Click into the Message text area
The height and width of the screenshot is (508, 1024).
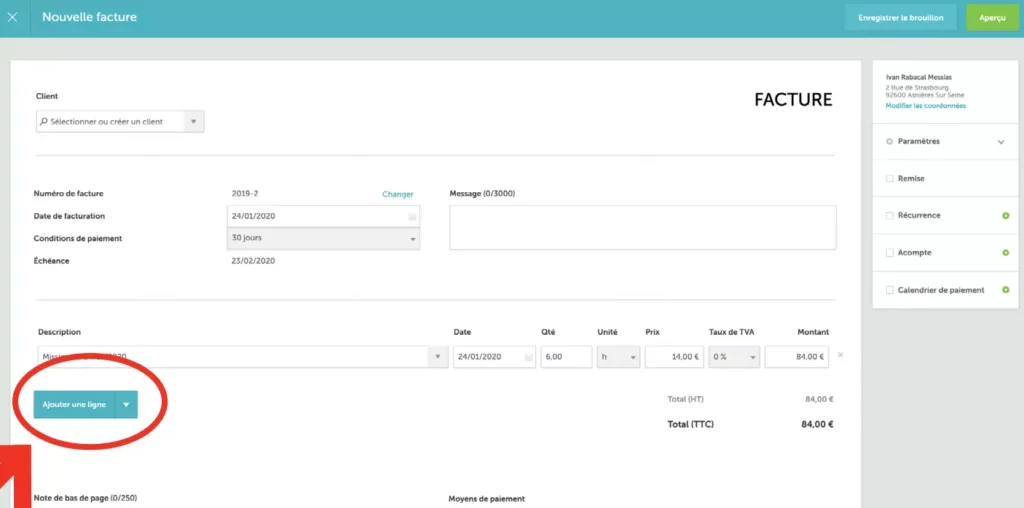[642, 227]
